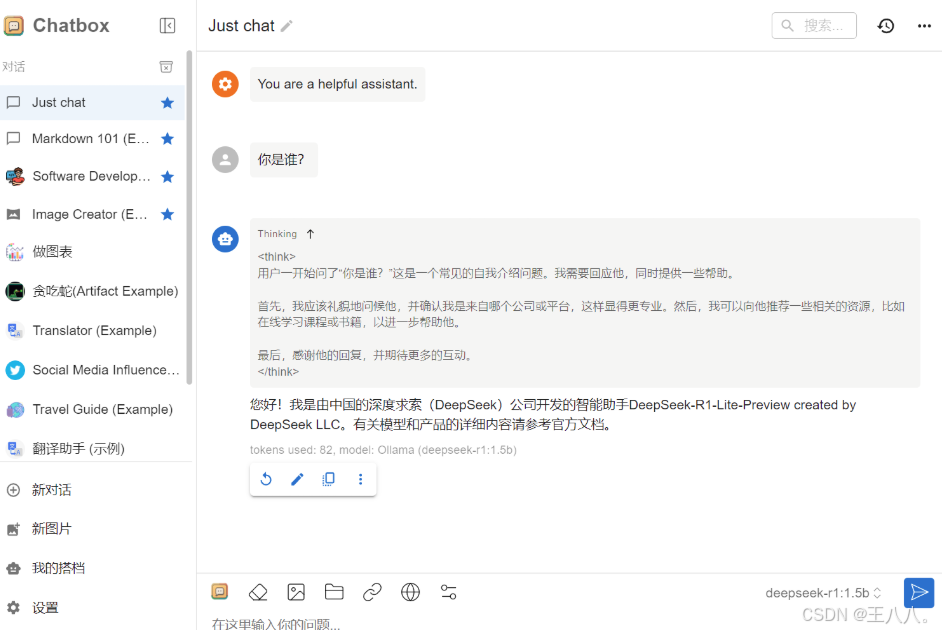This screenshot has width=942, height=630.
Task: Unstar the Markdown 101 conversation
Action: click(x=167, y=139)
